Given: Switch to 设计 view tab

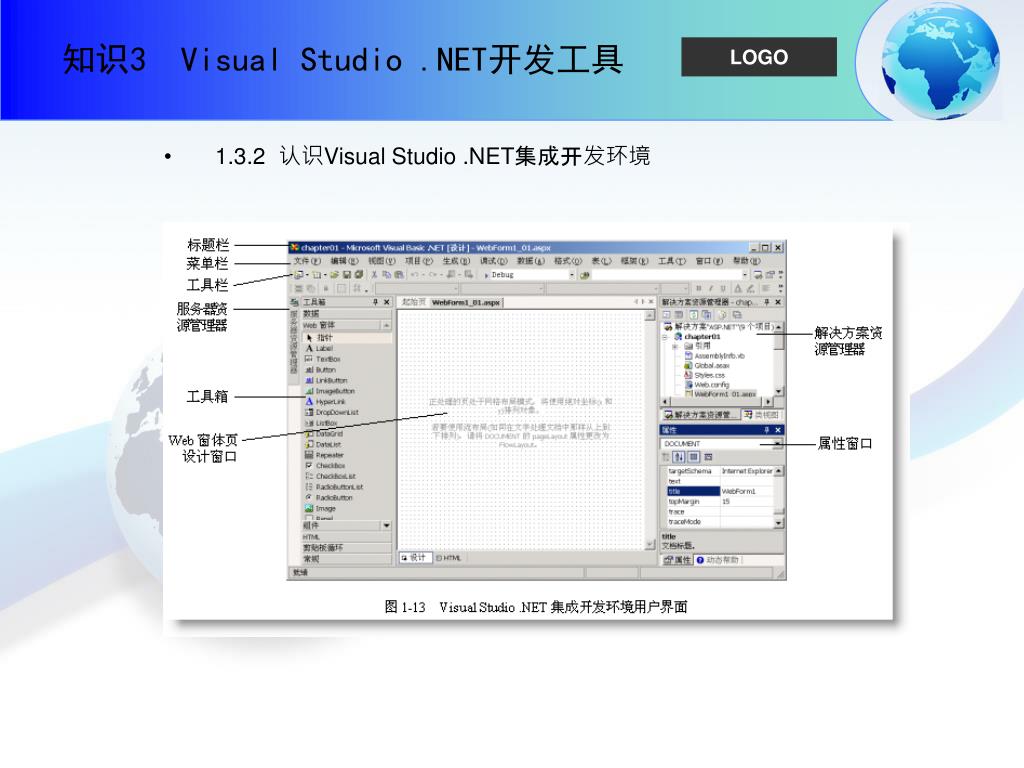Looking at the screenshot, I should coord(414,558).
